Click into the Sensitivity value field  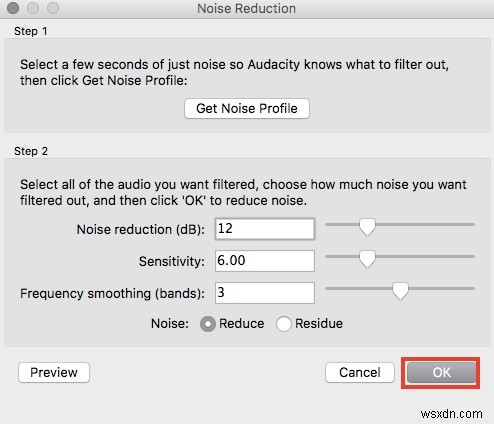click(265, 261)
